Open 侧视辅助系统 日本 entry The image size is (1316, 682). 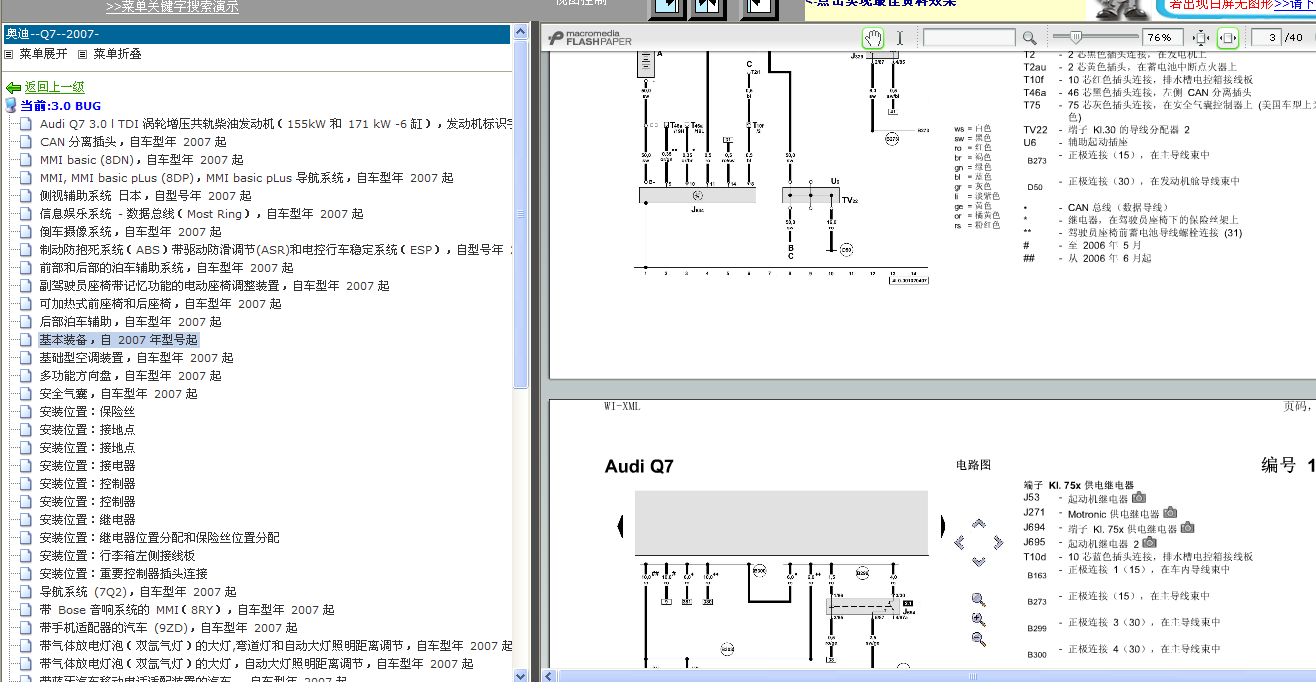pyautogui.click(x=145, y=196)
